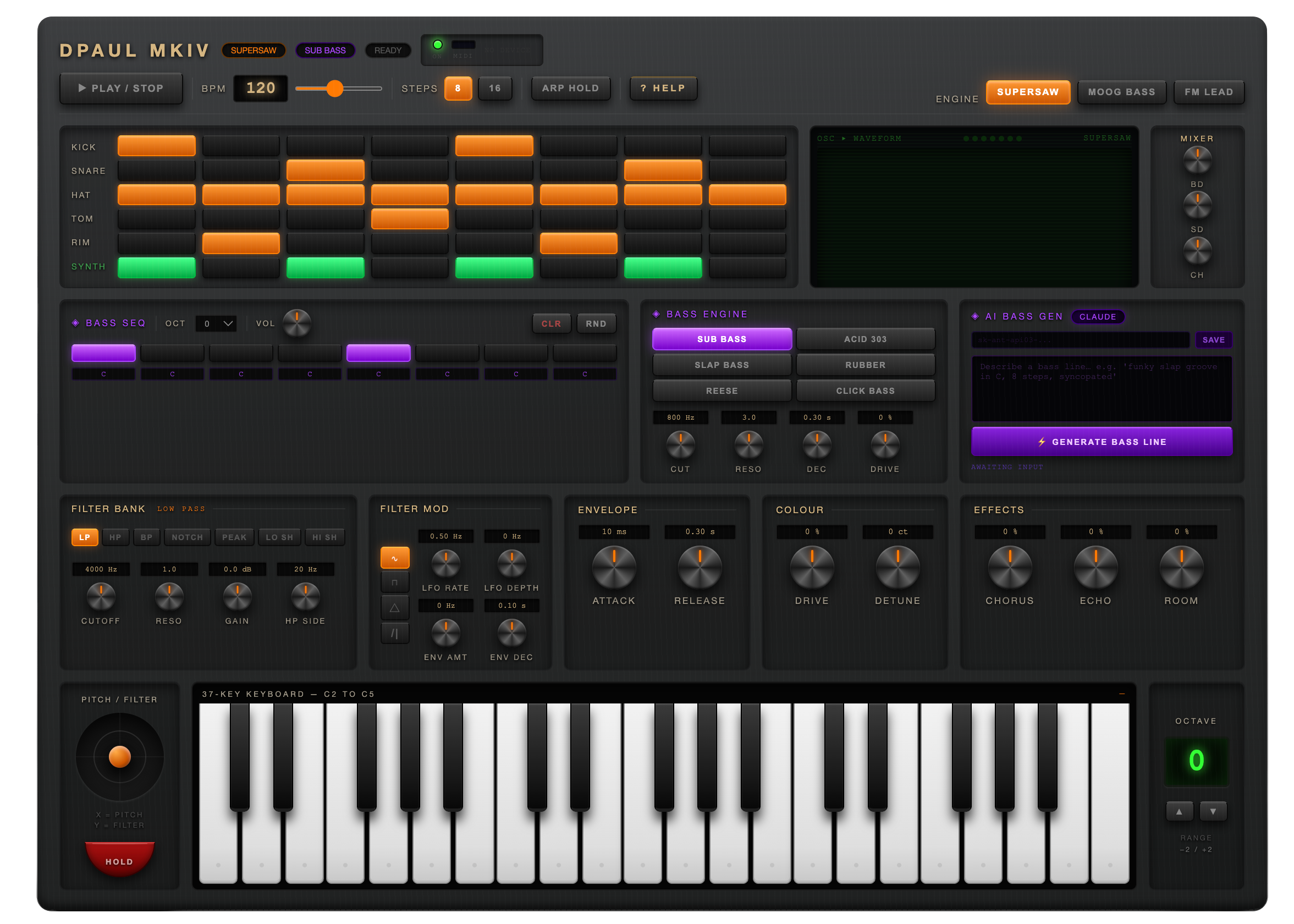
Task: Select the sine wave LFO shape
Action: (x=395, y=558)
